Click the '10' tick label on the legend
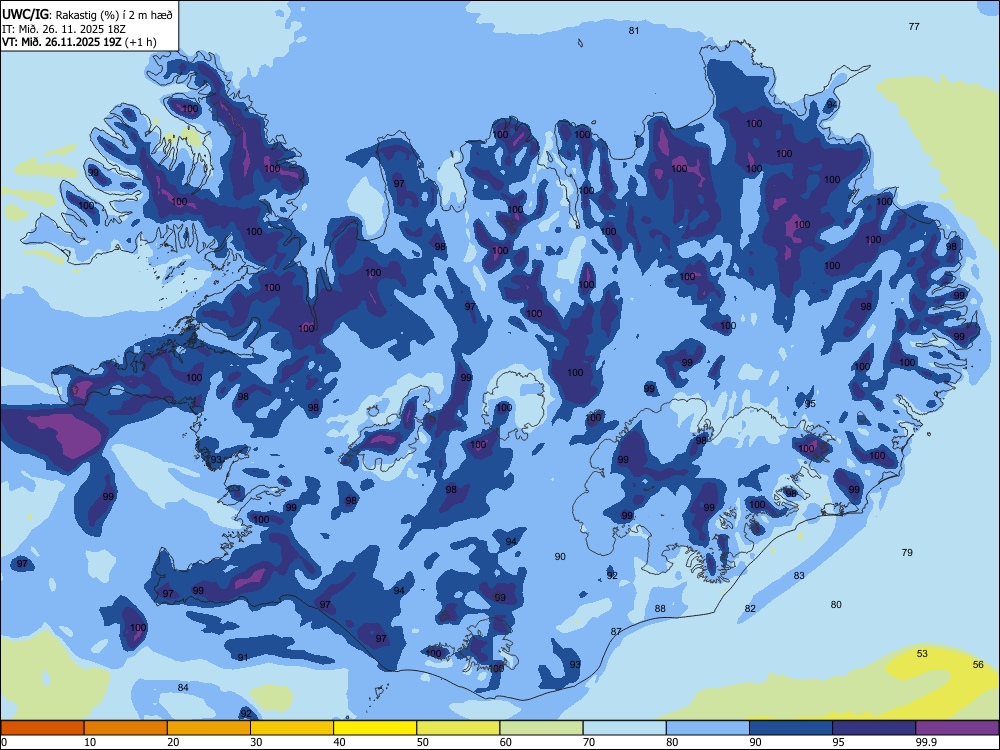This screenshot has width=1000, height=750. (x=90, y=742)
